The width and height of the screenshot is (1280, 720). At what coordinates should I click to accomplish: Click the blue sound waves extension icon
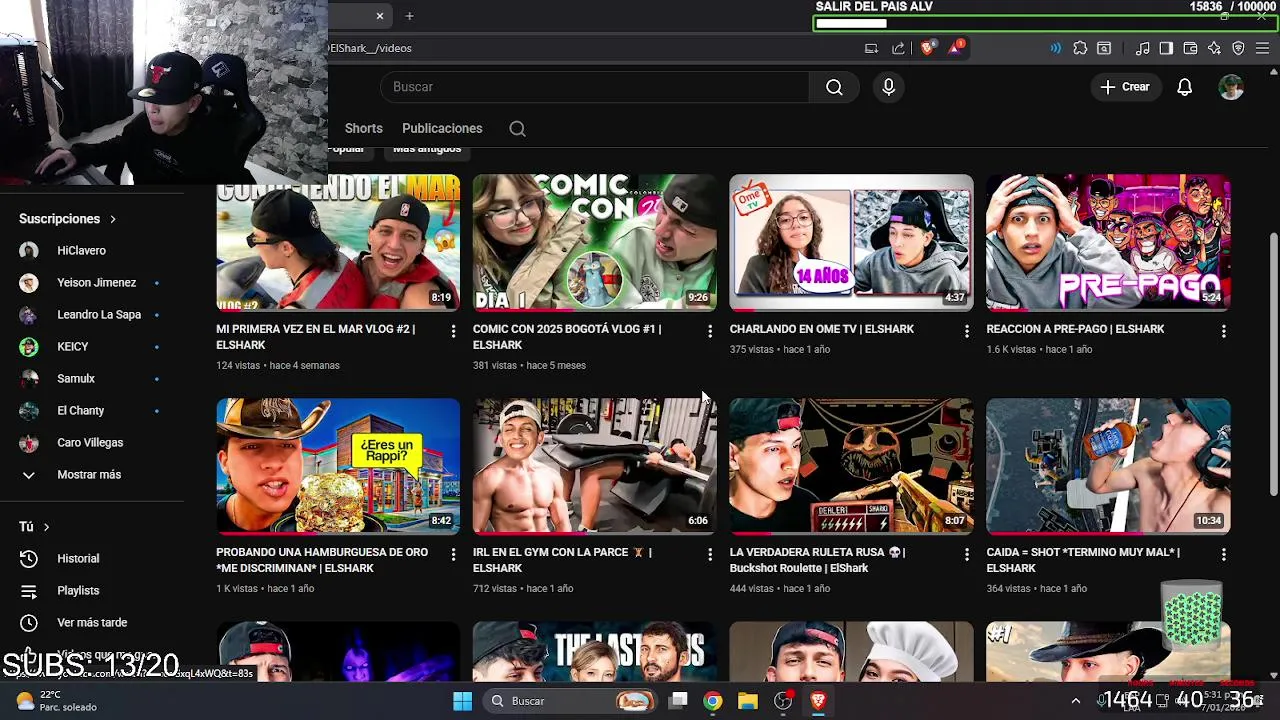coord(1055,48)
